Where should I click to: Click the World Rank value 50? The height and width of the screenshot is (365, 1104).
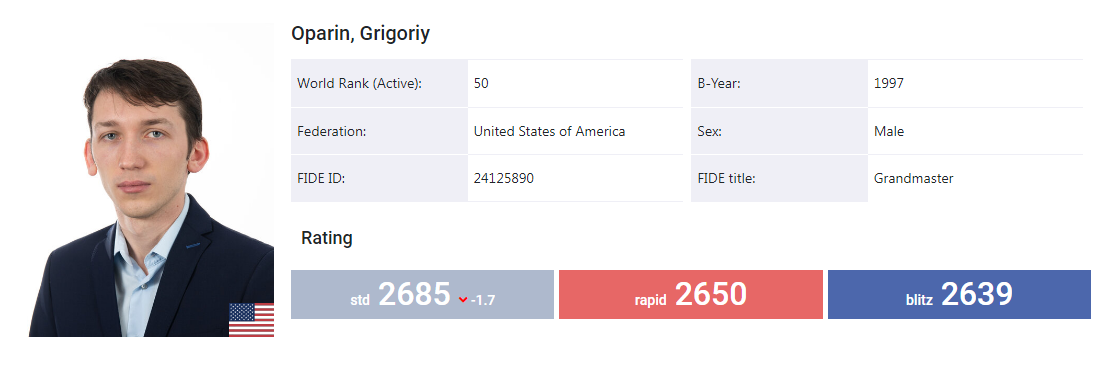click(x=481, y=83)
